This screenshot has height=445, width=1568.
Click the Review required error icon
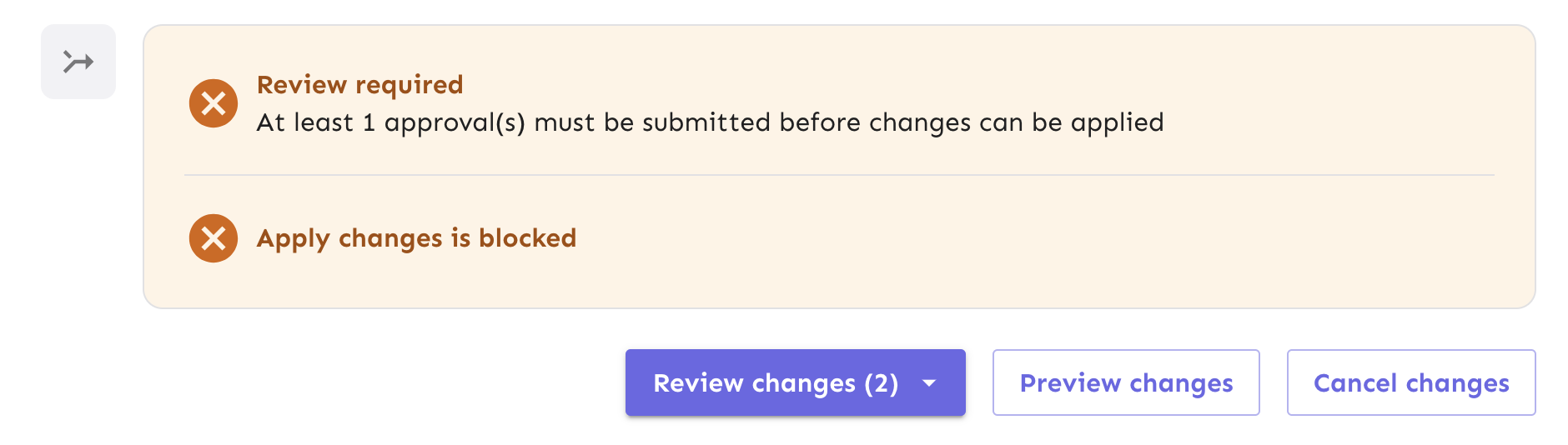214,103
